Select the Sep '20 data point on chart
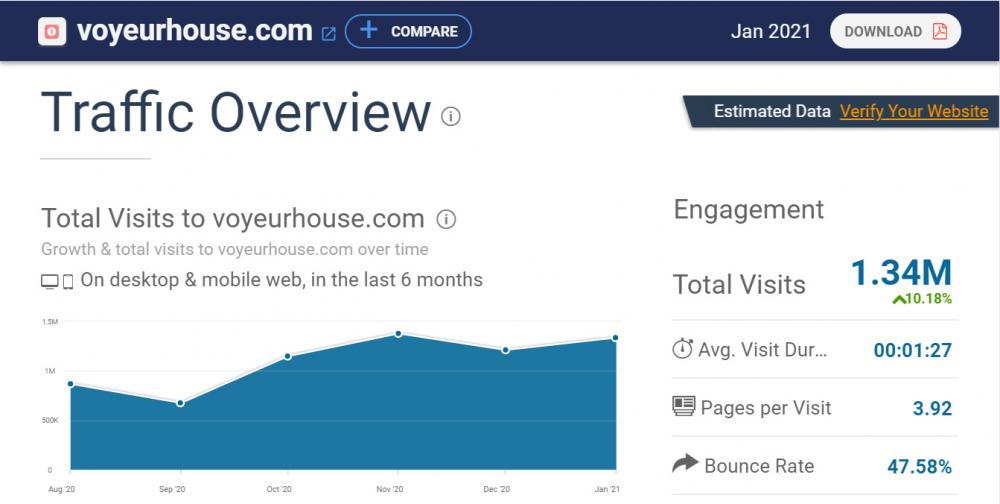1000x504 pixels. (180, 403)
